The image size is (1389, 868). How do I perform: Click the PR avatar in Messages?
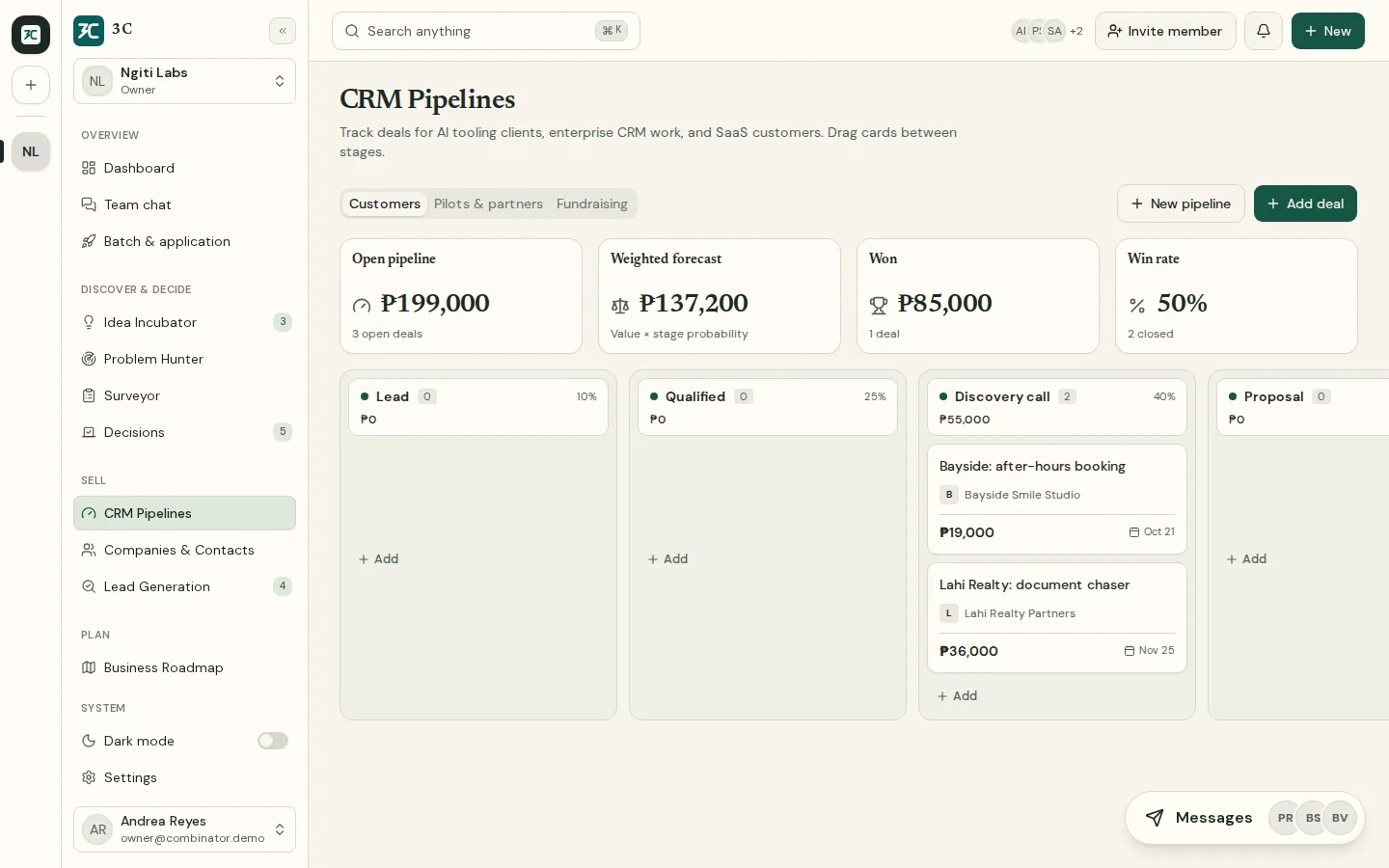(1285, 818)
